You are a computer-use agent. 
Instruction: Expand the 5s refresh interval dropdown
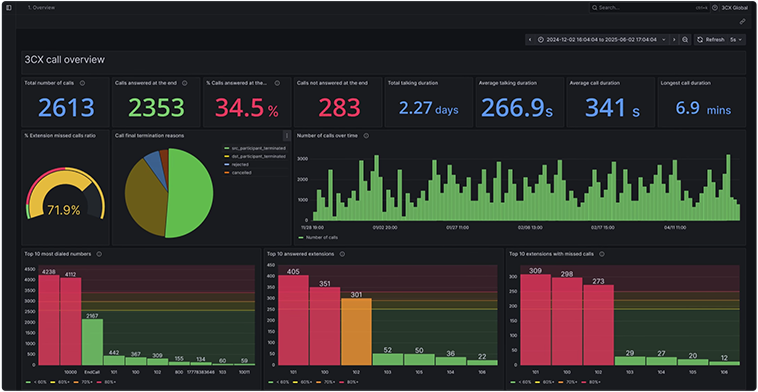click(736, 40)
